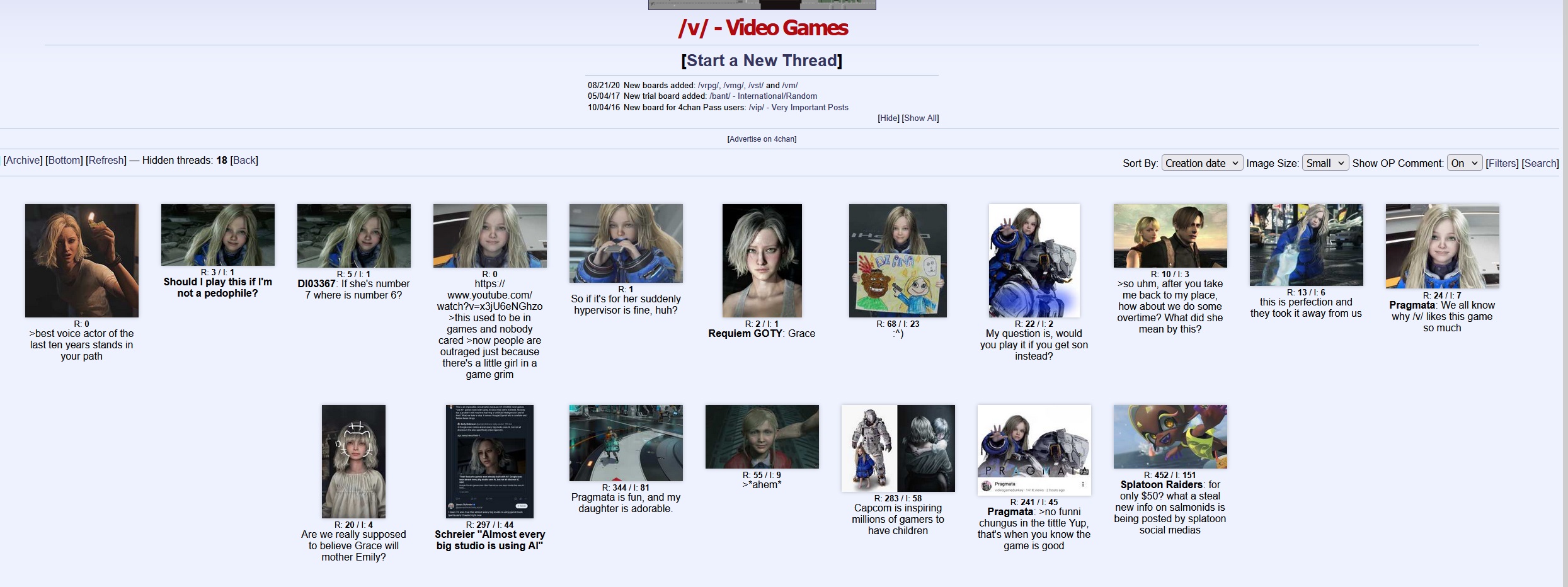Open thumbnail of the '>*ahem*' thread

coord(762,437)
